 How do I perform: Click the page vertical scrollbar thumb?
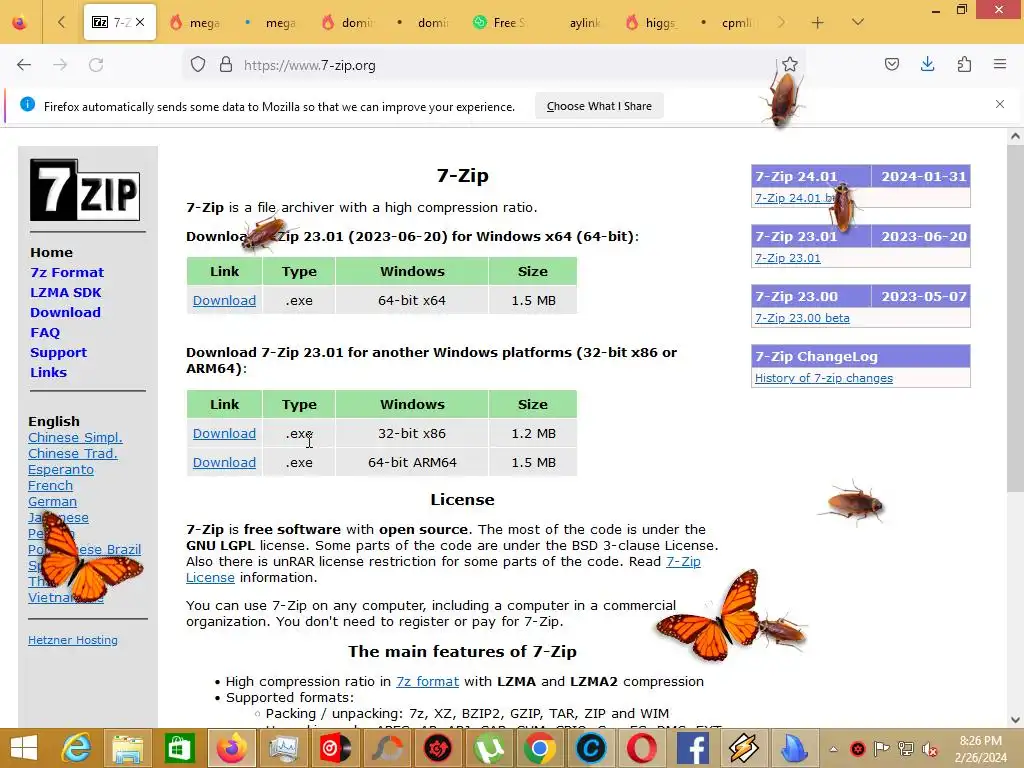pyautogui.click(x=1015, y=319)
